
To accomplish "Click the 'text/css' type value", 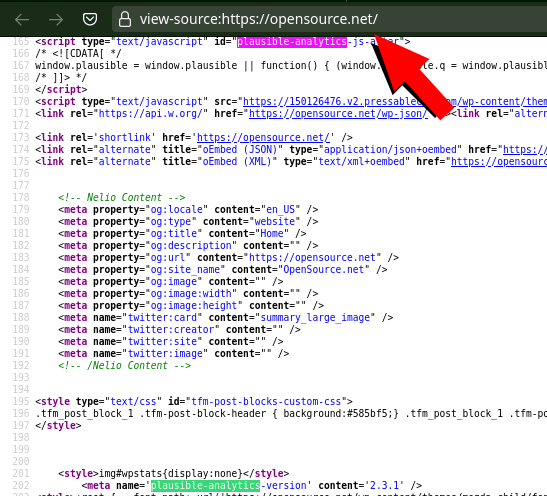I will point(133,401).
